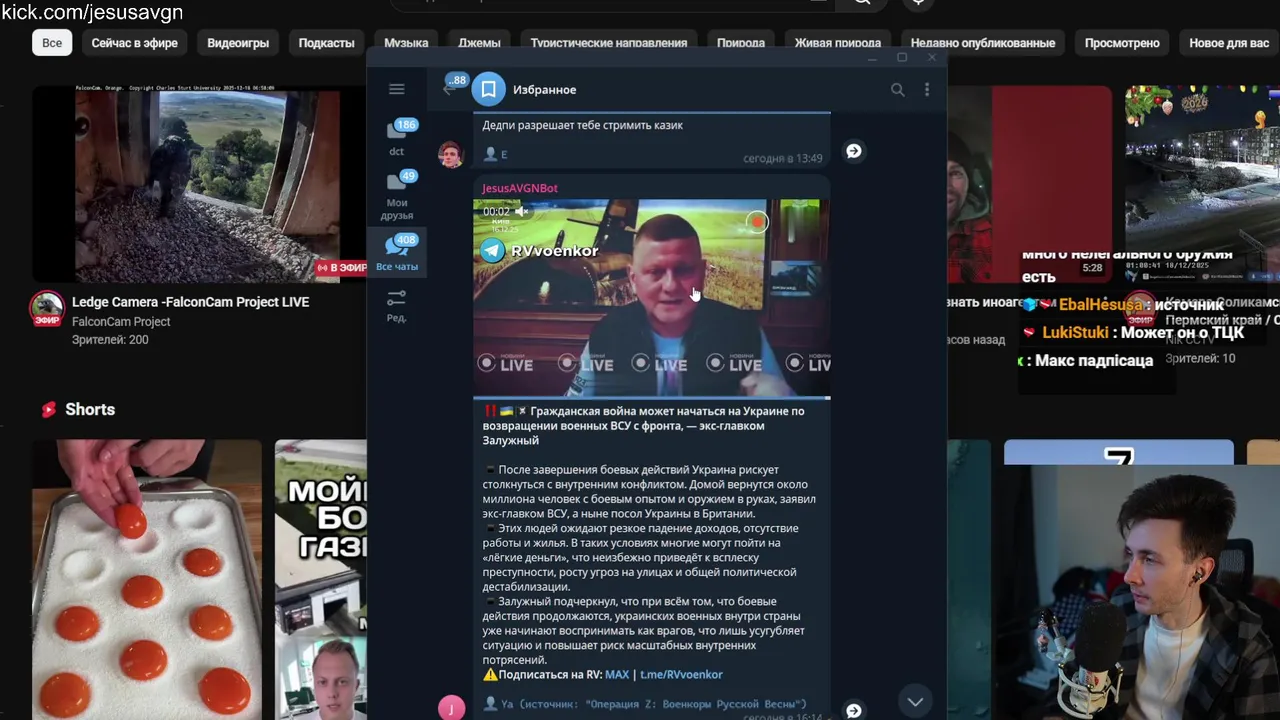Open the JesusAVGNBot sender name
Image resolution: width=1280 pixels, height=720 pixels.
(x=520, y=188)
